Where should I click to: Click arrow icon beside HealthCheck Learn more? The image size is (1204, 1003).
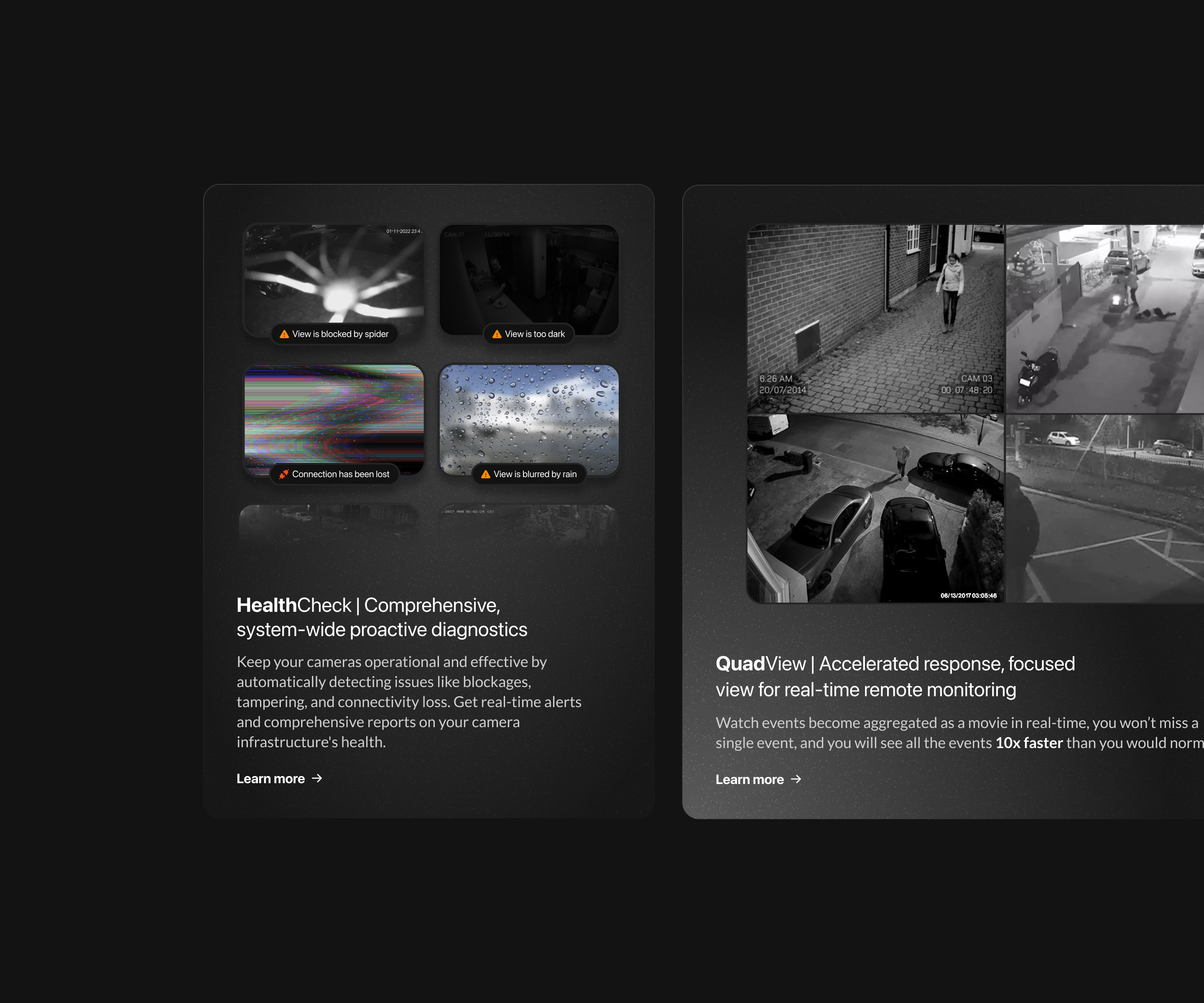coord(317,778)
